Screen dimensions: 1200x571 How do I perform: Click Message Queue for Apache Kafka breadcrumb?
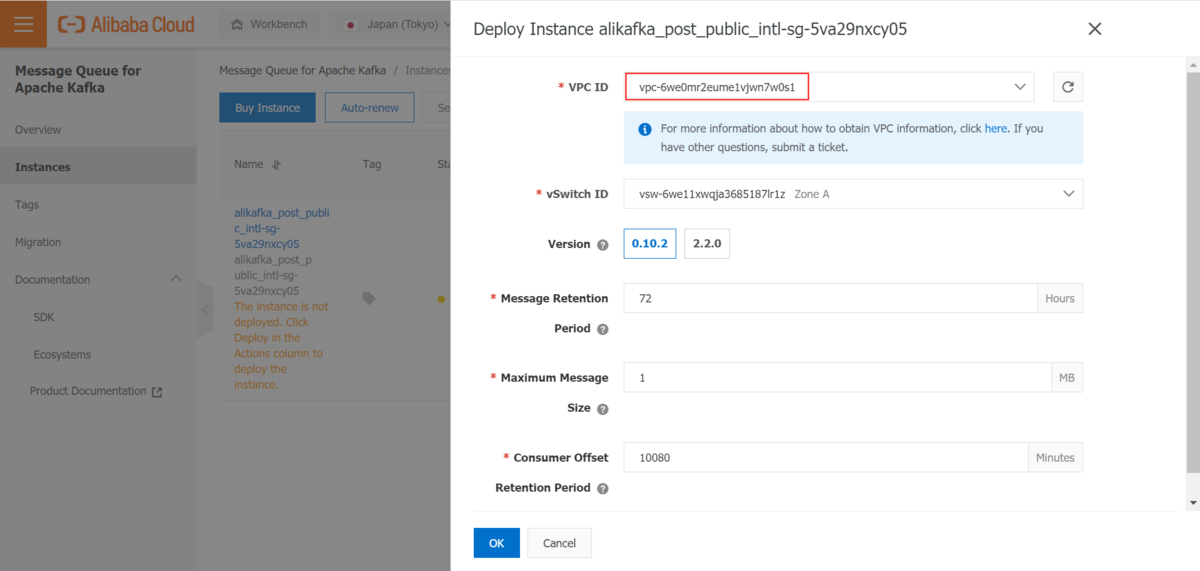[302, 71]
